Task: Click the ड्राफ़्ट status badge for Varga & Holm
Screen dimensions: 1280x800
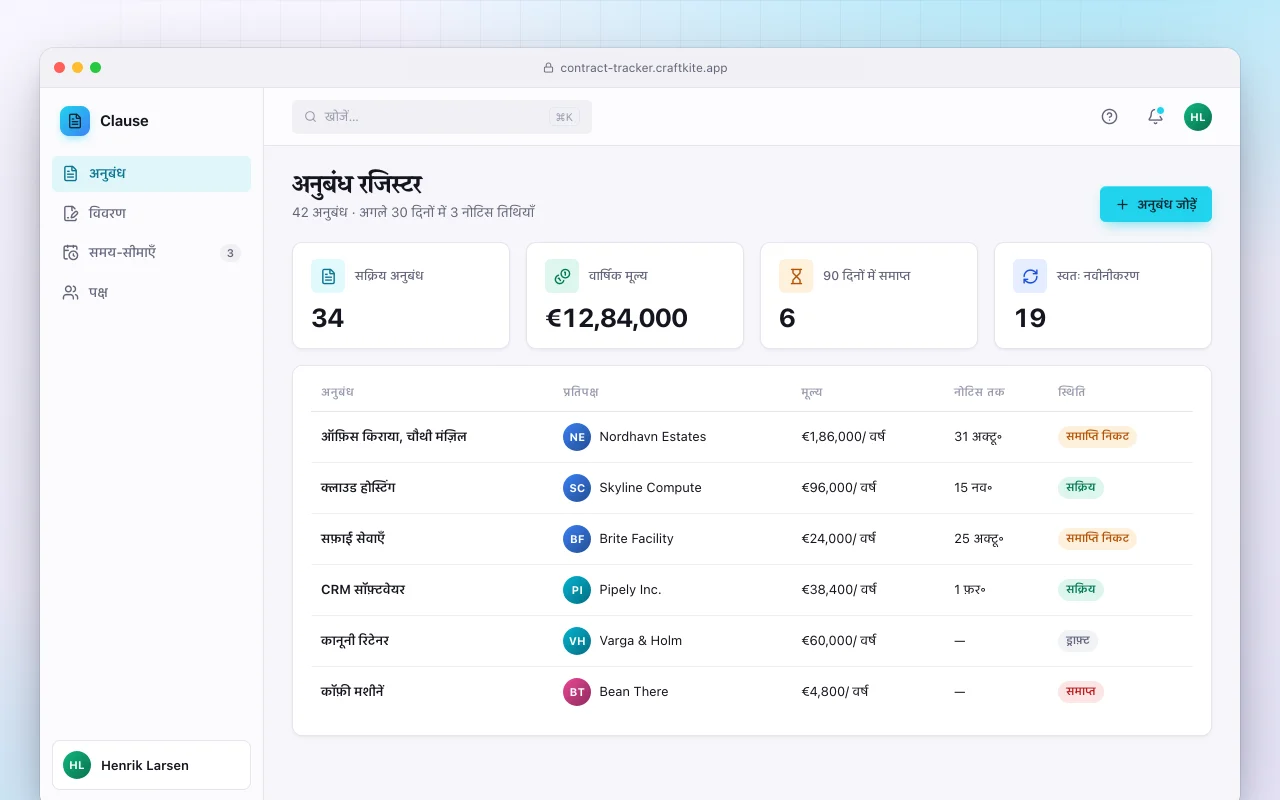Action: click(x=1078, y=641)
